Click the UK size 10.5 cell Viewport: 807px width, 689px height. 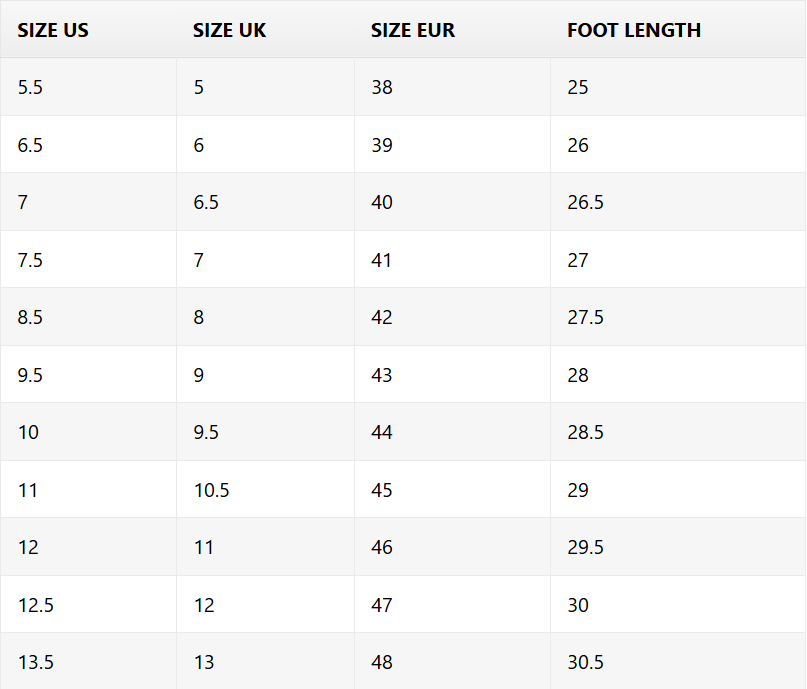coord(266,489)
